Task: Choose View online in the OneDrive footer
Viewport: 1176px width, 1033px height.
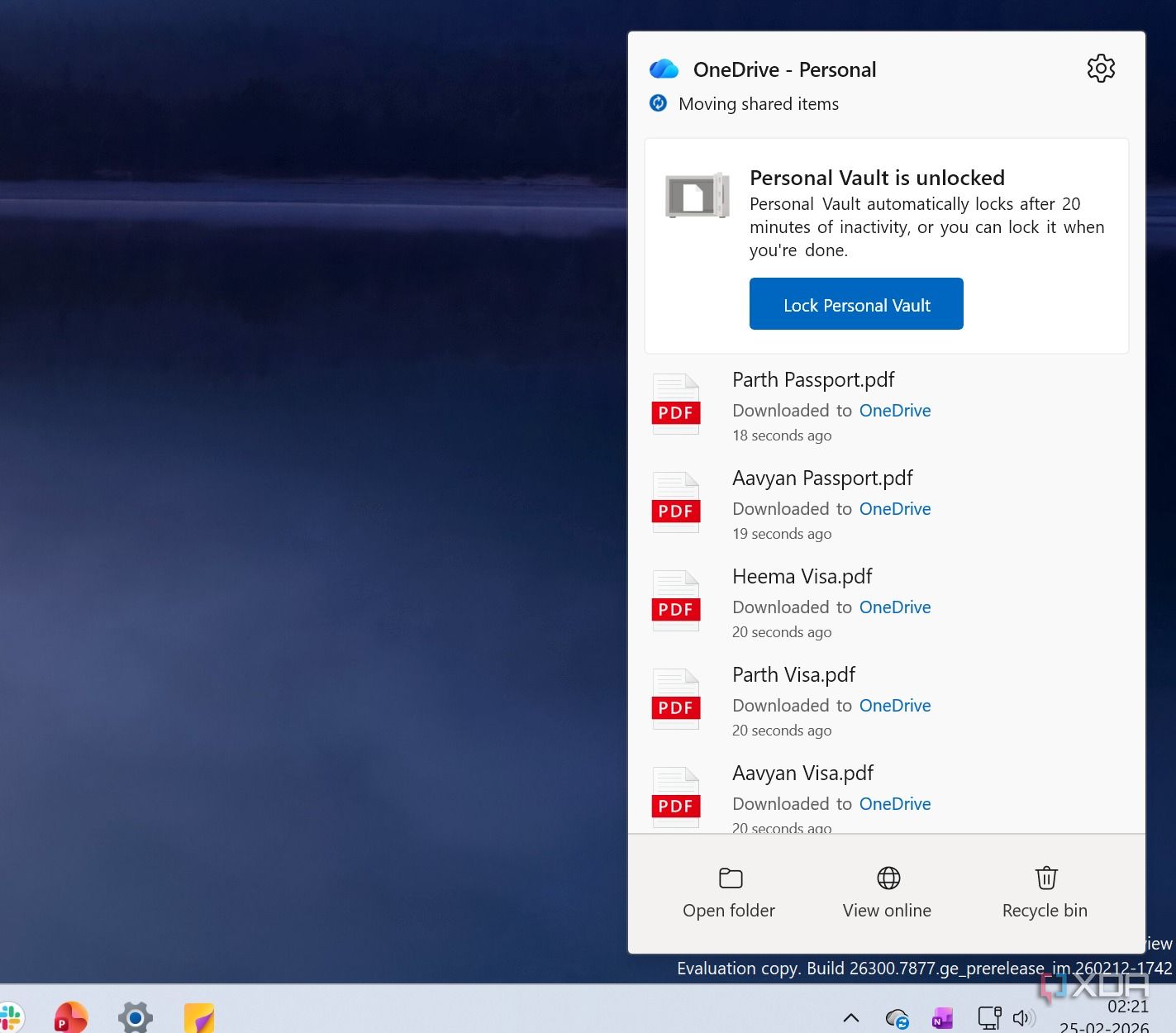Action: pos(887,893)
